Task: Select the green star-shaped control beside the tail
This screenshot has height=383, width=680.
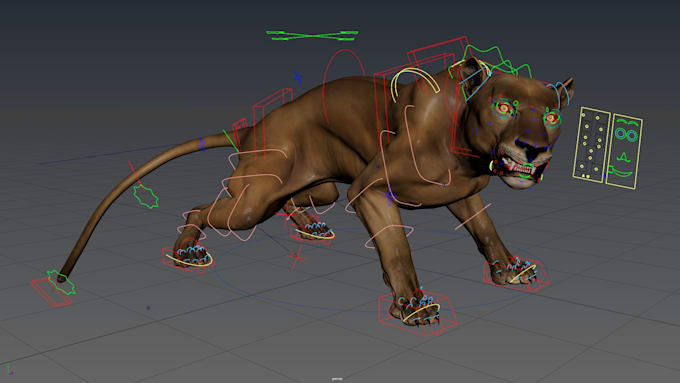Action: coord(146,196)
